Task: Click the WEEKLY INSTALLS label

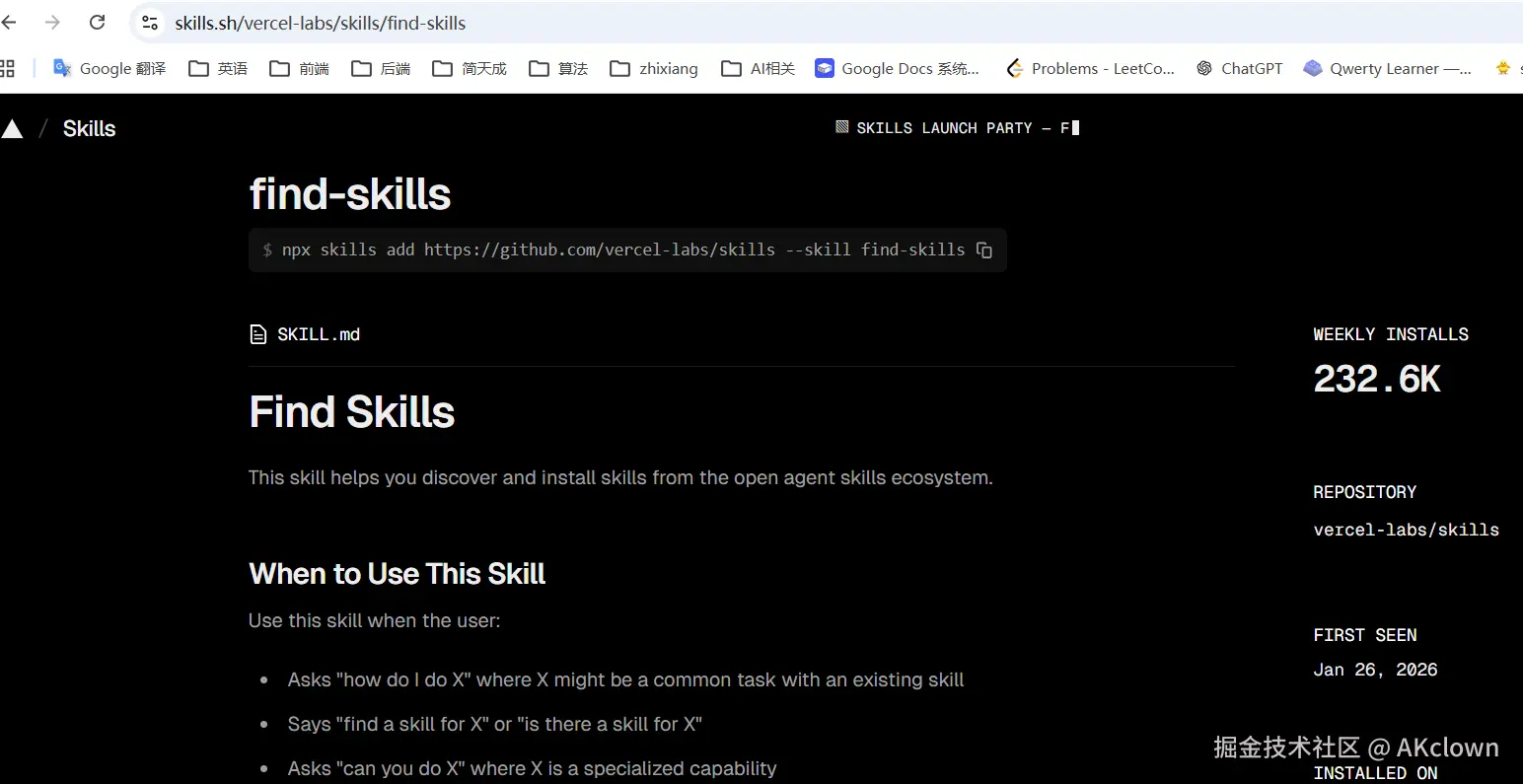Action: pos(1391,334)
